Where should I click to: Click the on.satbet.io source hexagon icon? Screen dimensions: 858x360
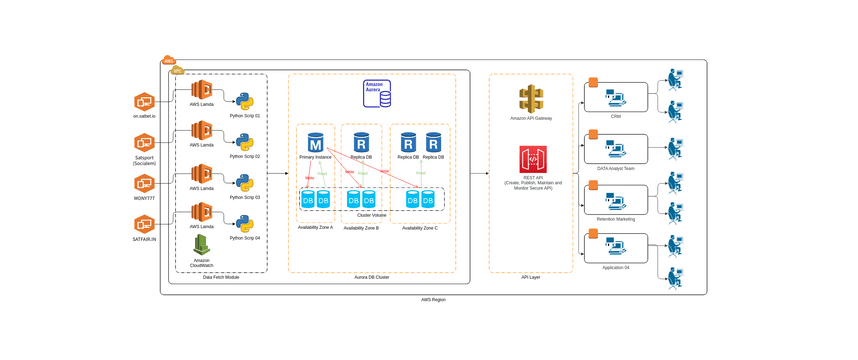[144, 102]
